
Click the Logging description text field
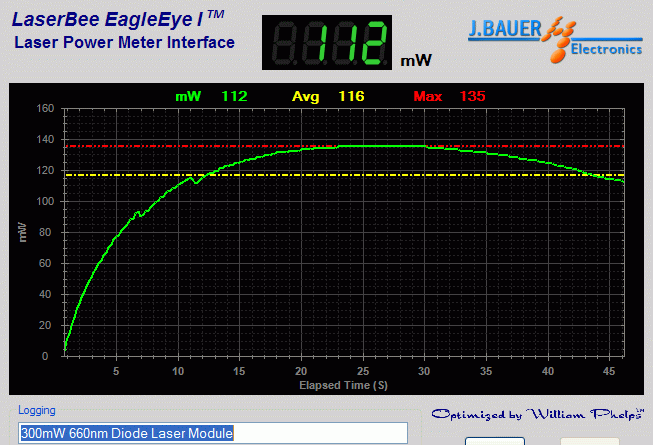pos(213,433)
